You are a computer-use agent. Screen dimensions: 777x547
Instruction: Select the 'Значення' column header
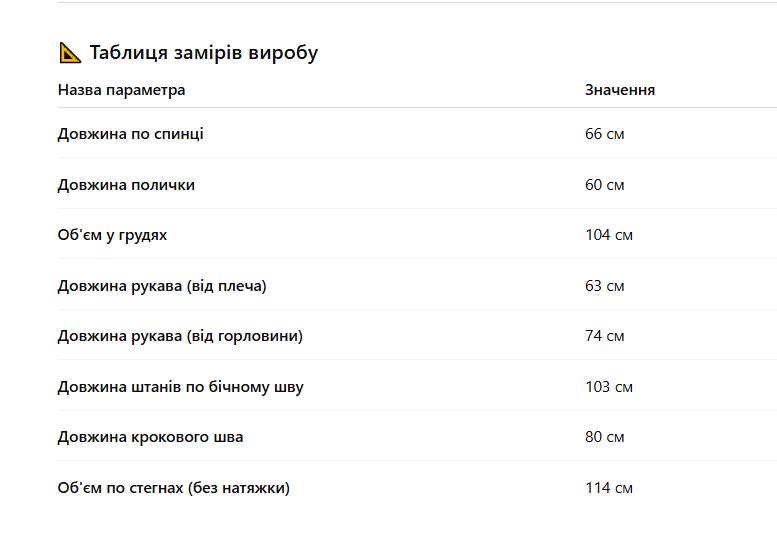pos(620,90)
